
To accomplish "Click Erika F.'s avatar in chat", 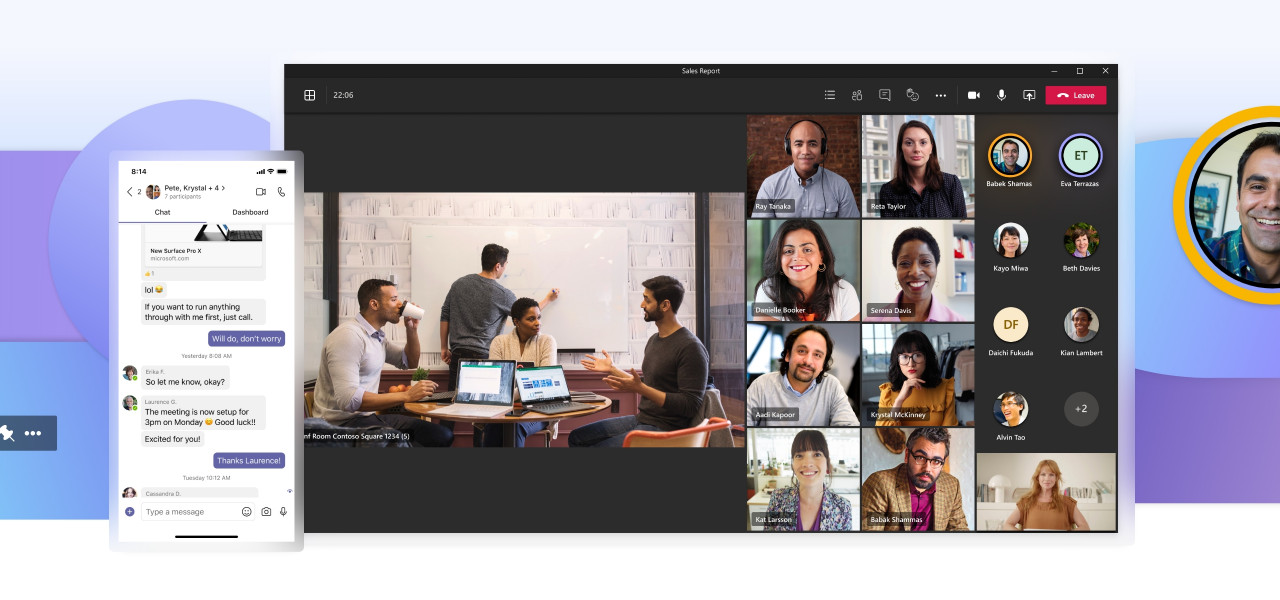I will [x=130, y=373].
